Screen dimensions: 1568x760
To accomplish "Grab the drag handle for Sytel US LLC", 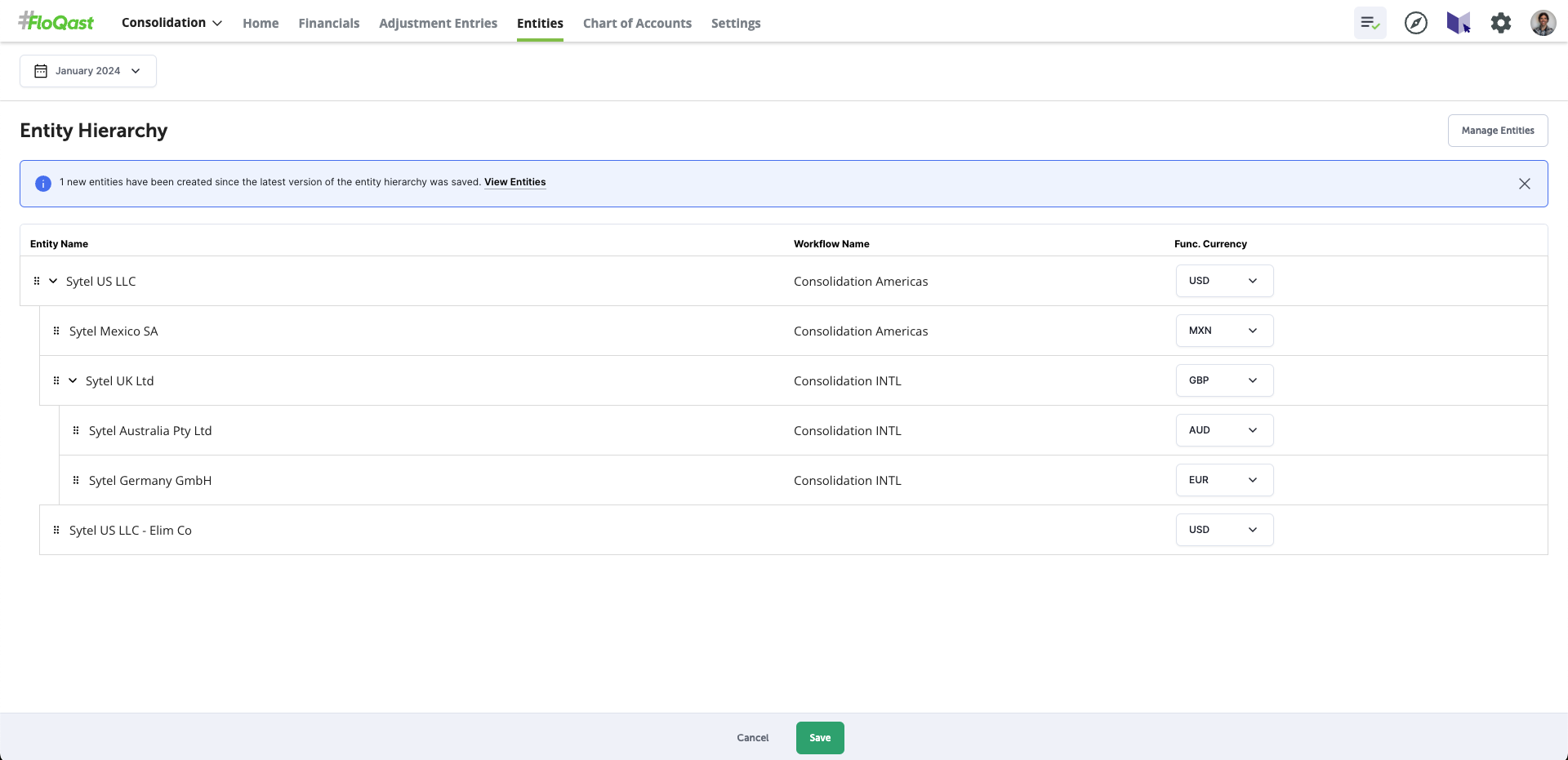I will [37, 281].
